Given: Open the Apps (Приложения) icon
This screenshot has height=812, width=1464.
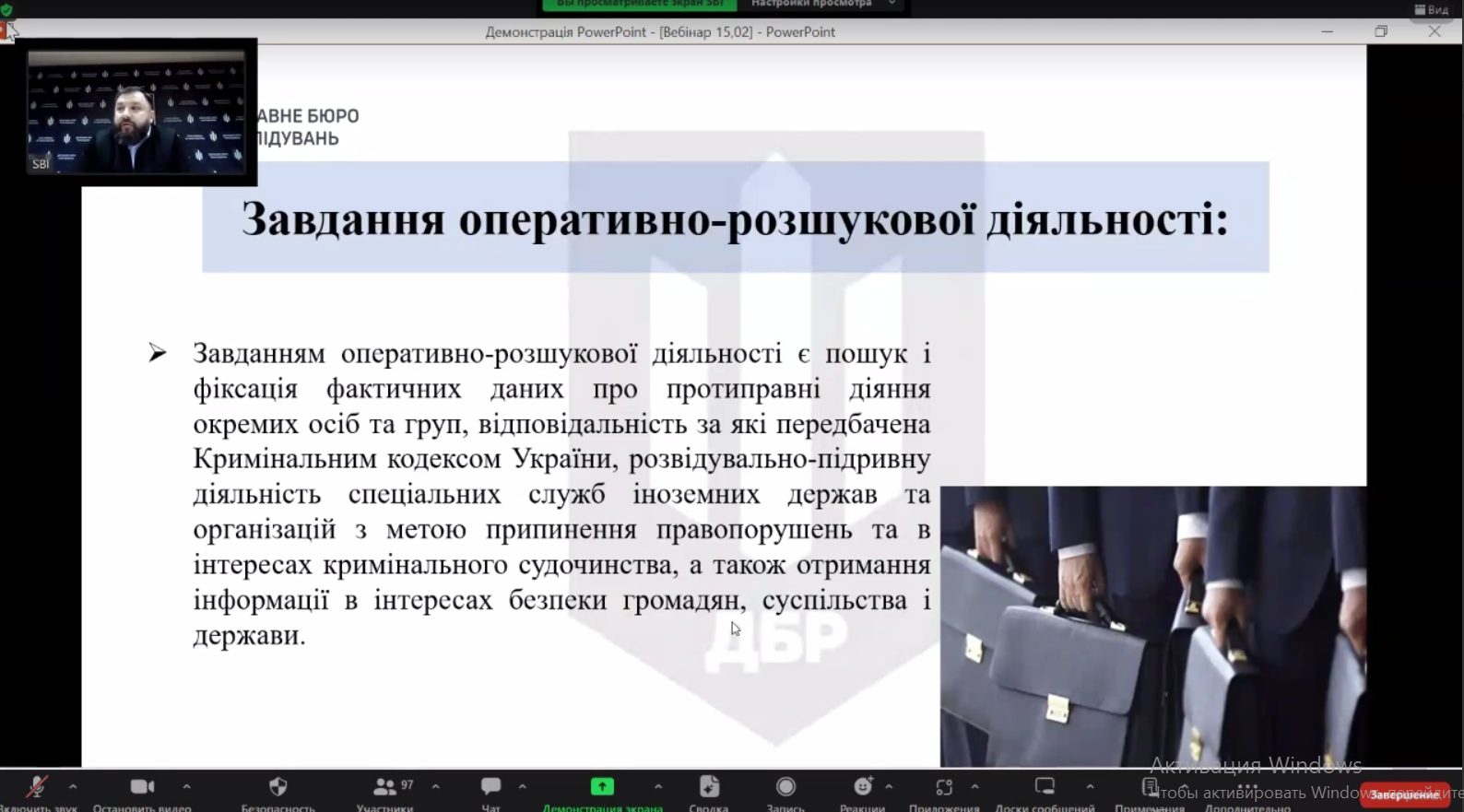Looking at the screenshot, I should click(944, 787).
